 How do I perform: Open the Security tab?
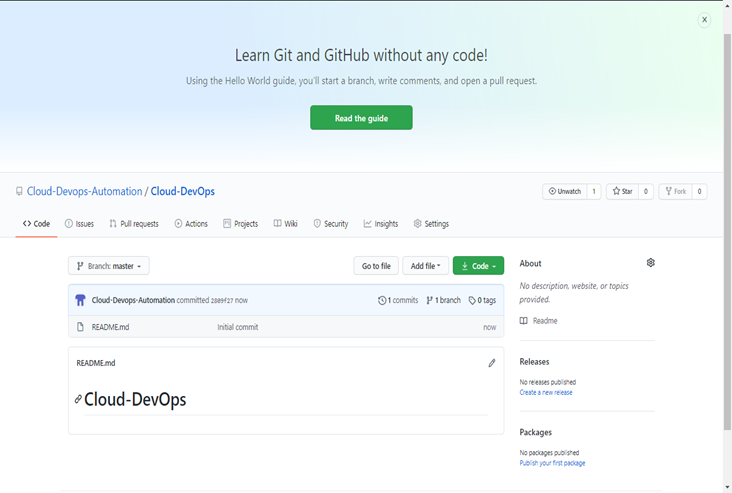click(x=331, y=224)
